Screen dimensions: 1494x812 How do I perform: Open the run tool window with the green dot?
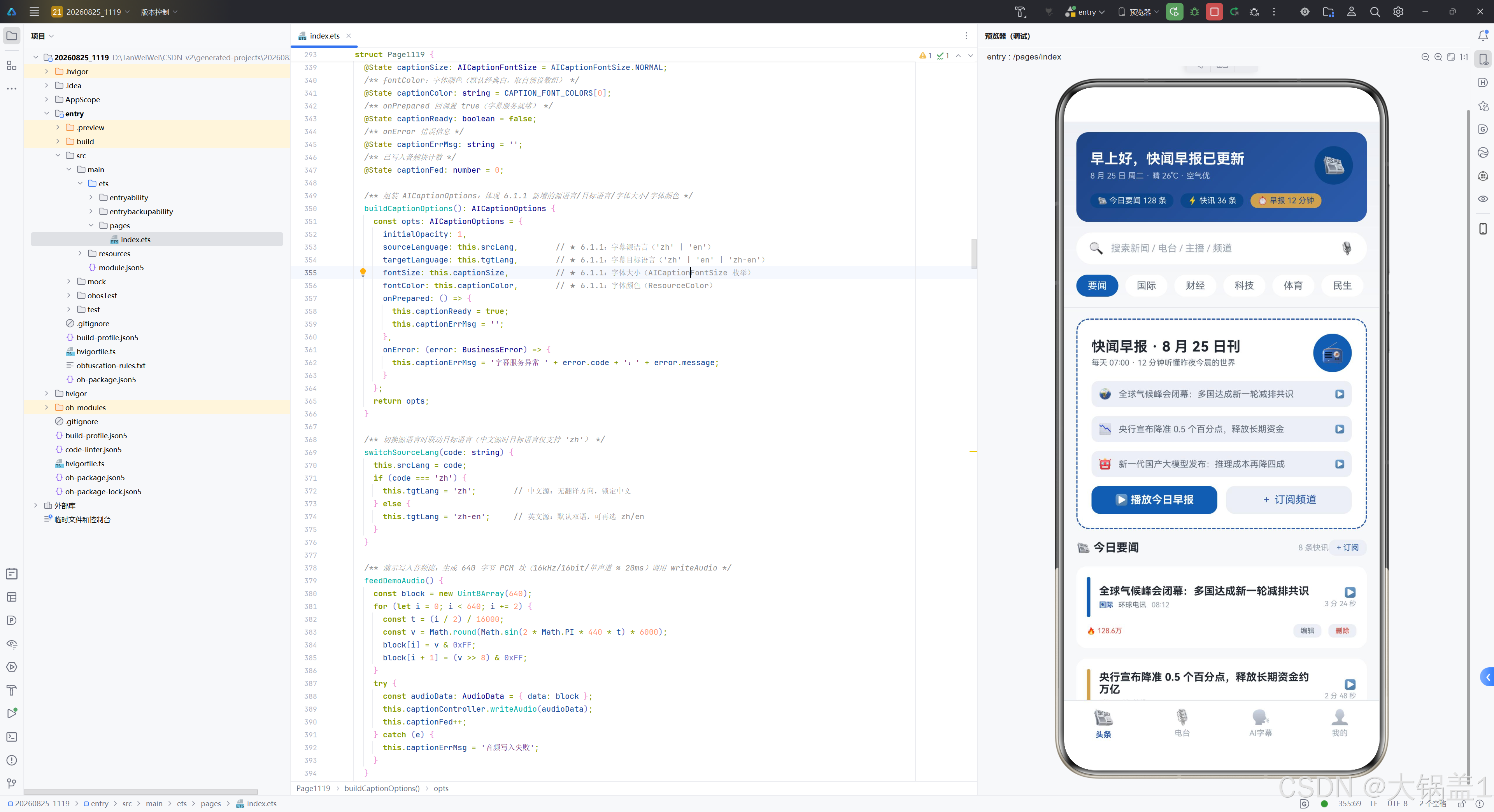[12, 714]
